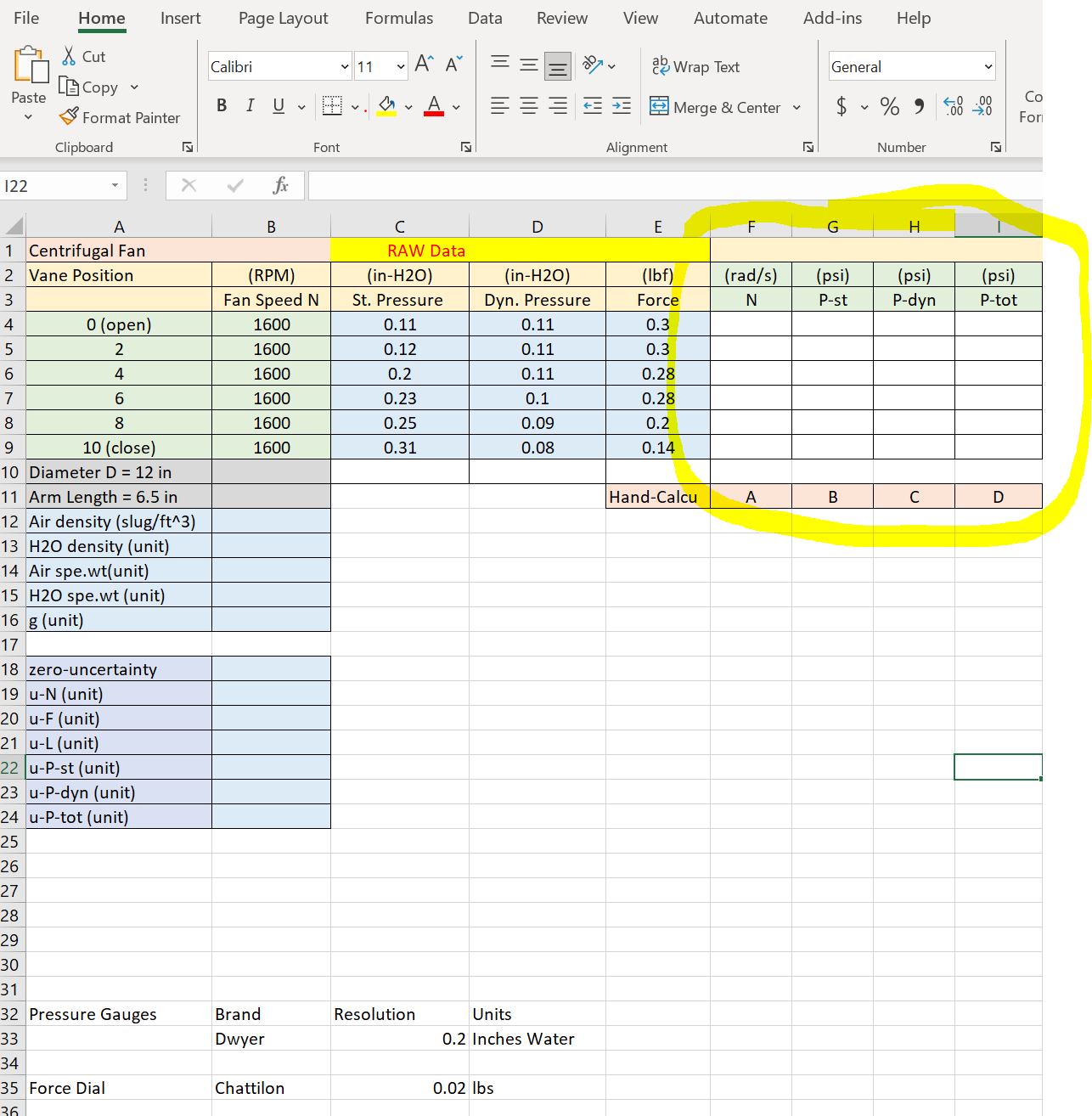
Task: Open the Fill Color dropdown arrow
Action: (x=408, y=107)
